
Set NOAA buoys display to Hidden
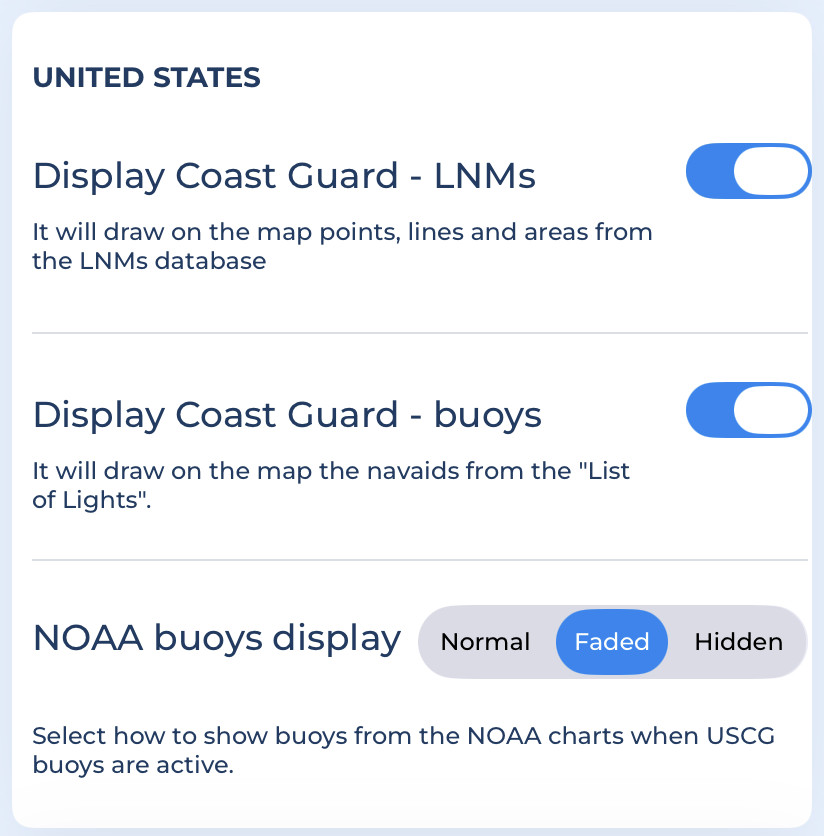(x=738, y=642)
